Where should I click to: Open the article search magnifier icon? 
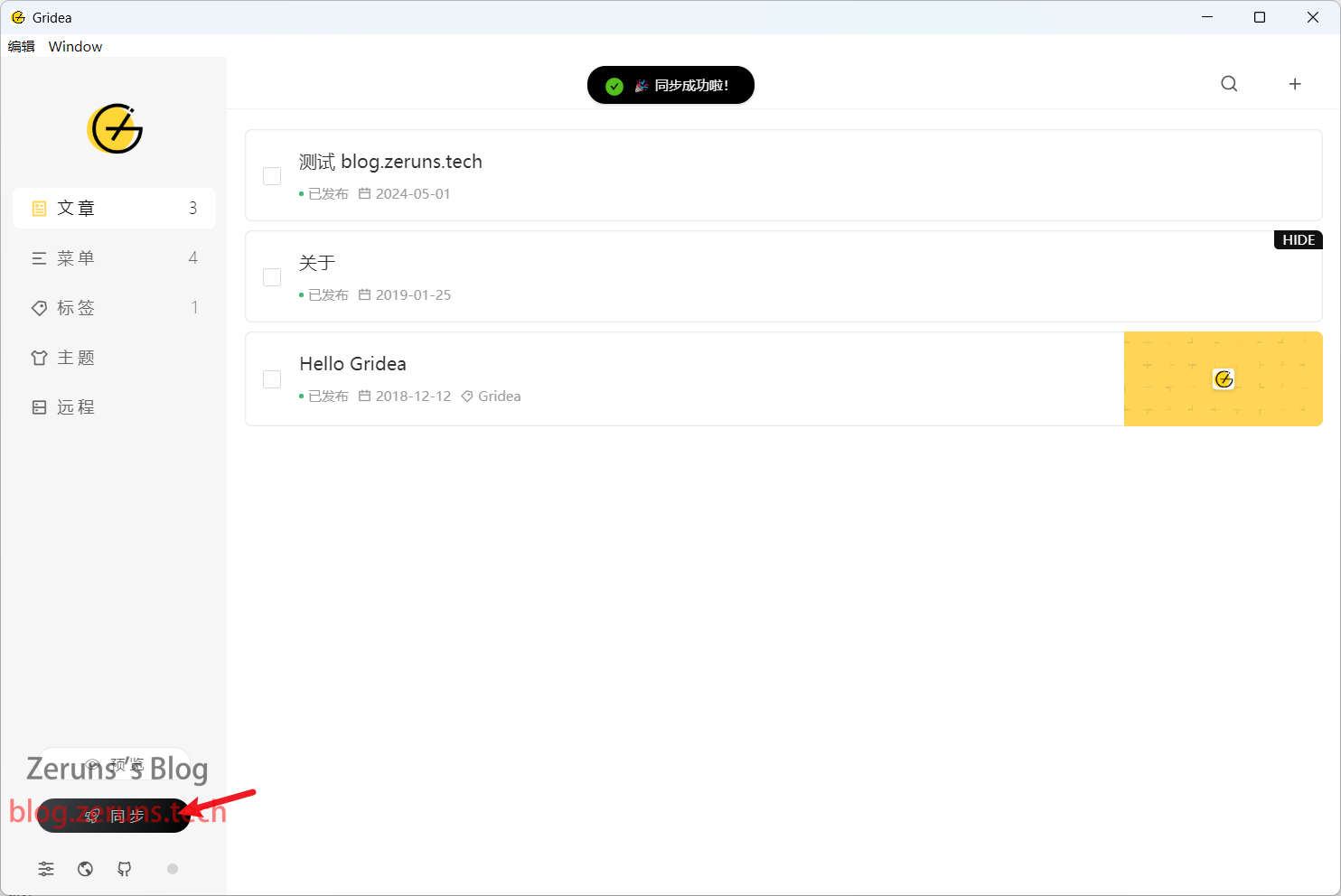(1229, 84)
